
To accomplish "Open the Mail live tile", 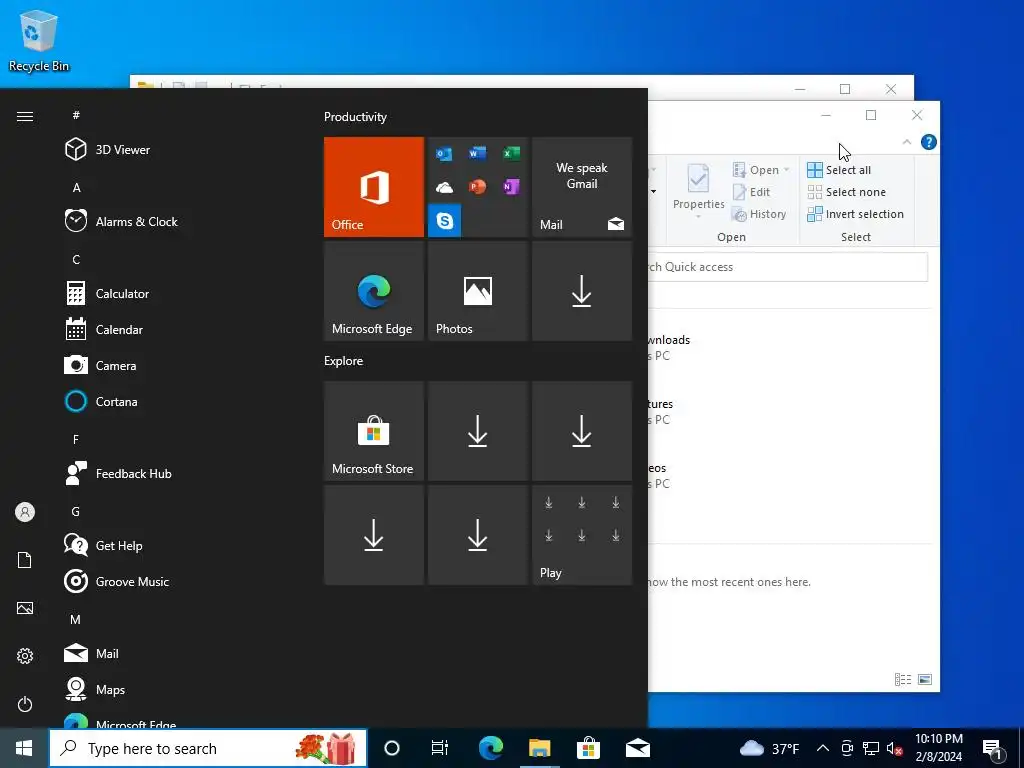I will pos(582,187).
